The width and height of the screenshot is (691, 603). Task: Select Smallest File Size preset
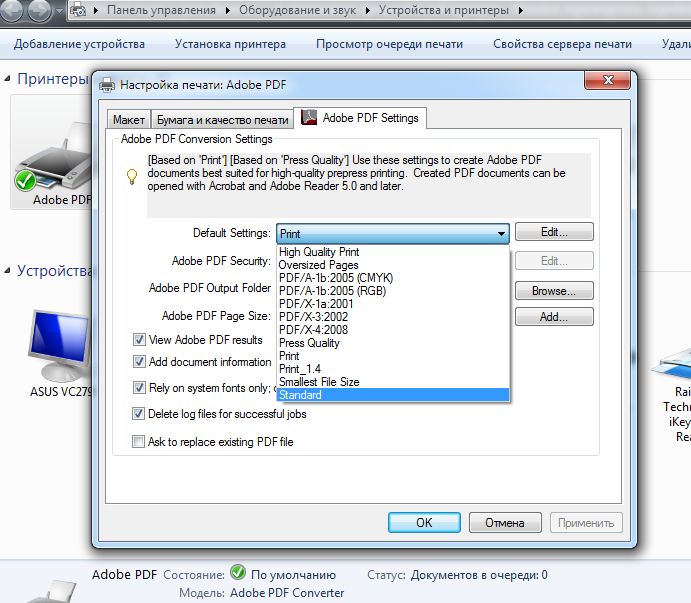click(393, 382)
